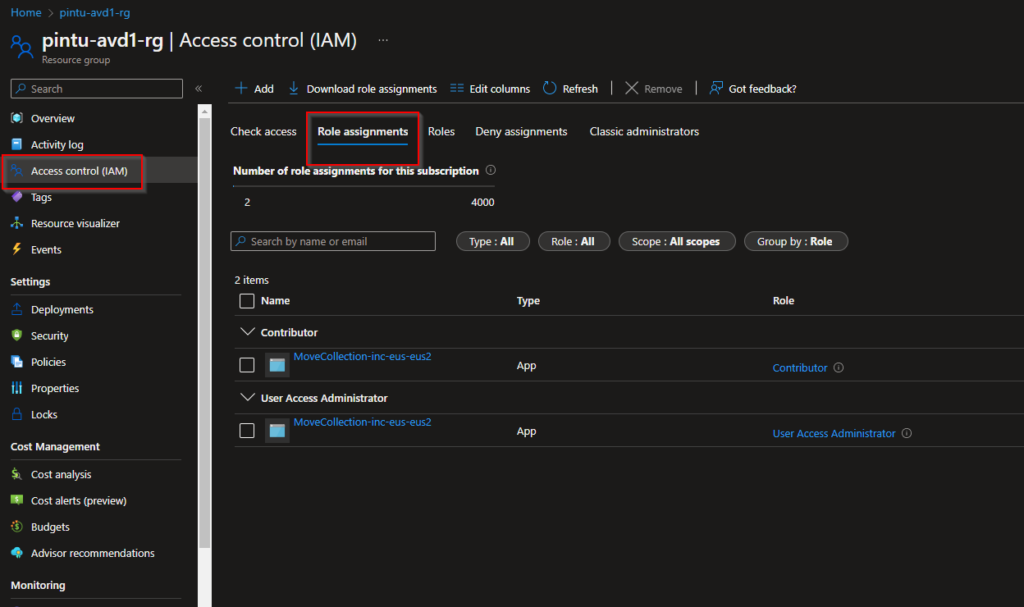
Task: Collapse the Contributor group
Action: point(248,332)
